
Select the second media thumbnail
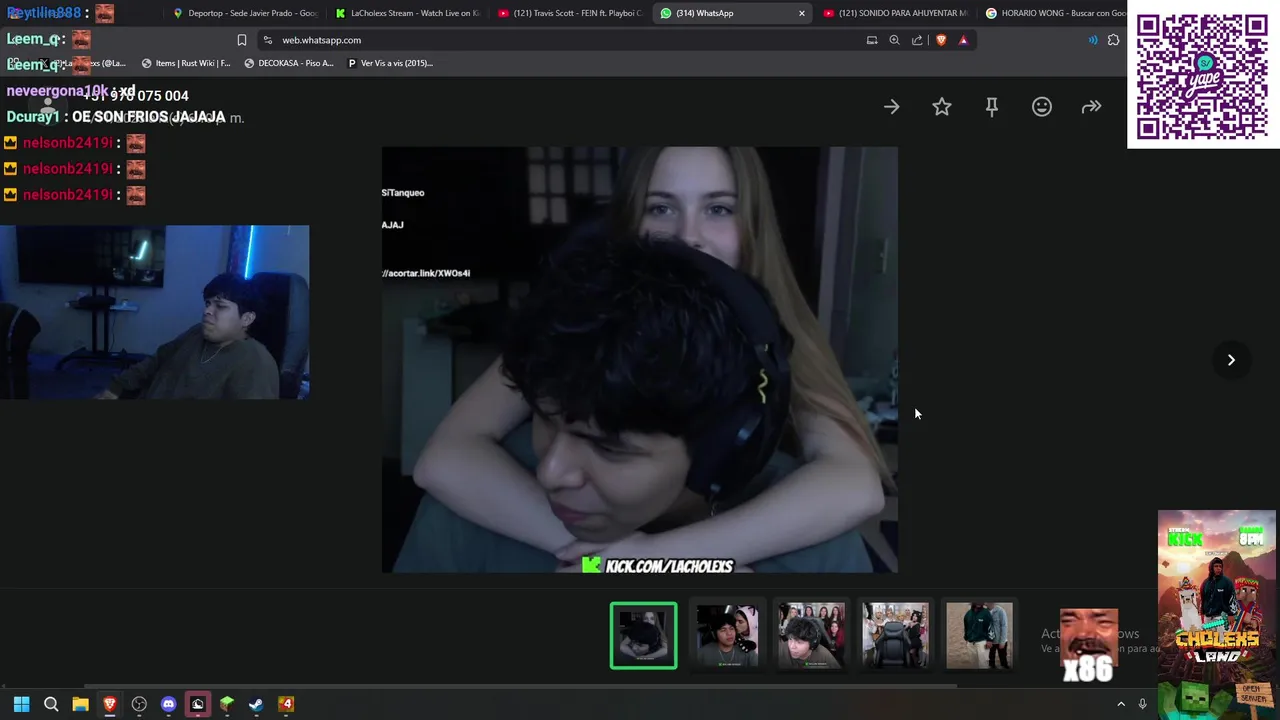click(x=727, y=635)
